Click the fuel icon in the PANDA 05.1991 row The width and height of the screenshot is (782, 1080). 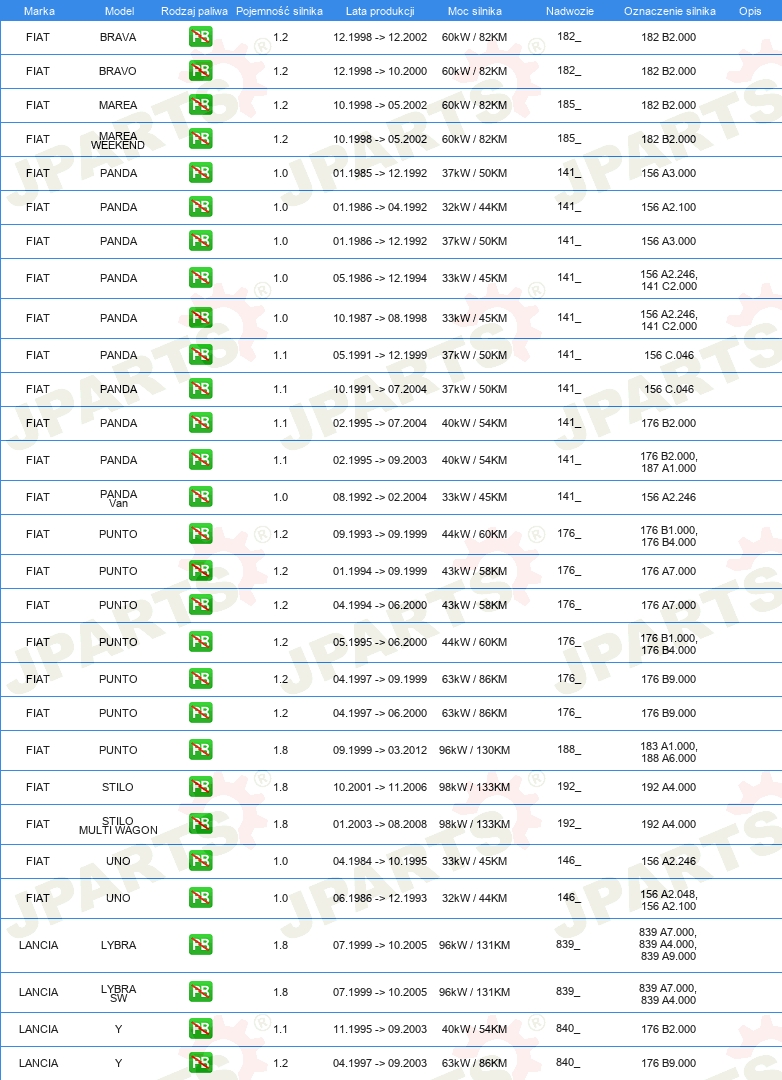(x=200, y=355)
